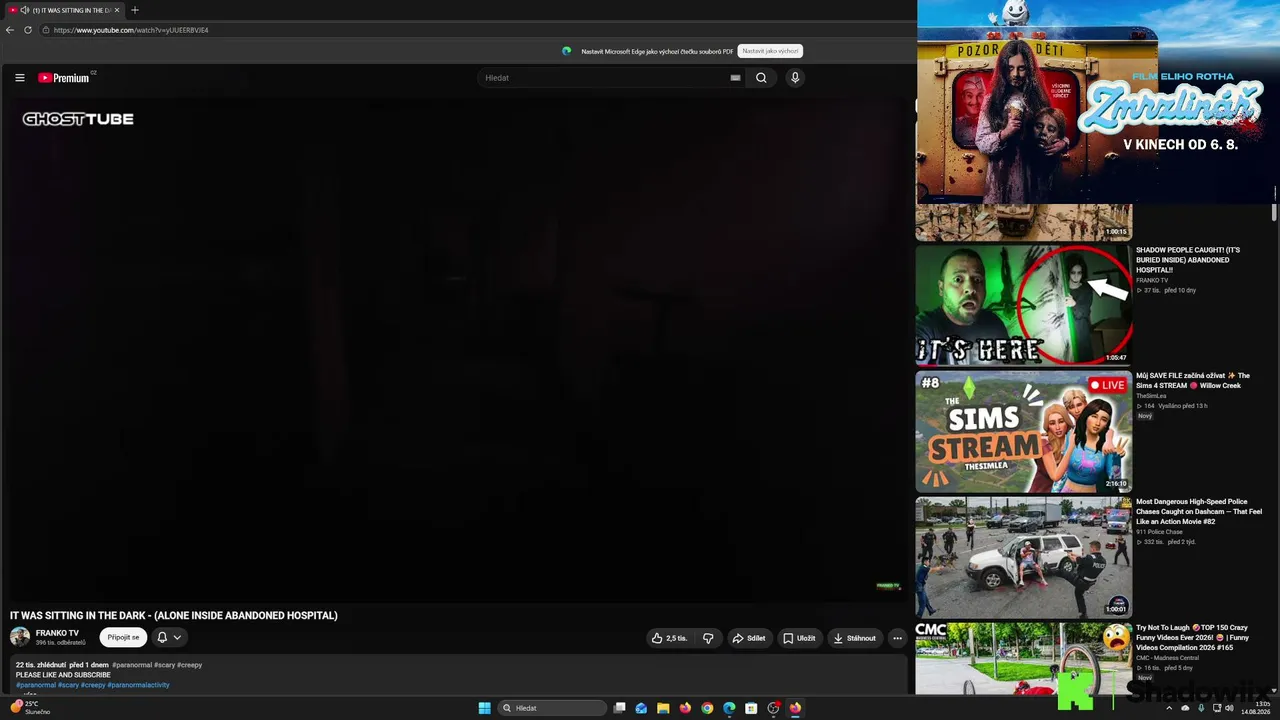The image size is (1280, 720).
Task: Reload the page with the refresh icon
Action: tap(28, 30)
